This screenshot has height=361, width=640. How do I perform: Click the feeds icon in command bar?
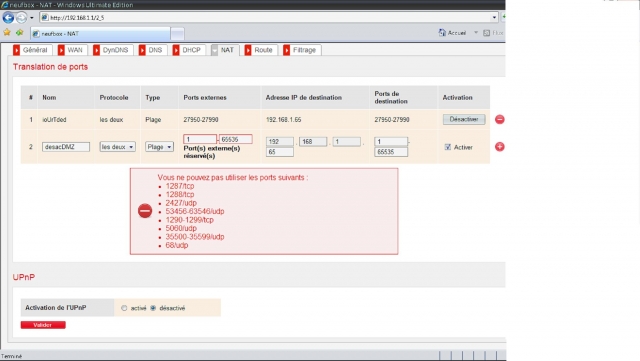pos(487,33)
